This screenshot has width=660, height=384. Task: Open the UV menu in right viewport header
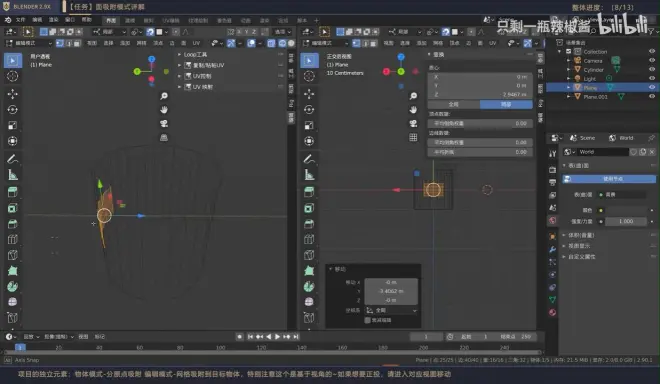(x=492, y=43)
